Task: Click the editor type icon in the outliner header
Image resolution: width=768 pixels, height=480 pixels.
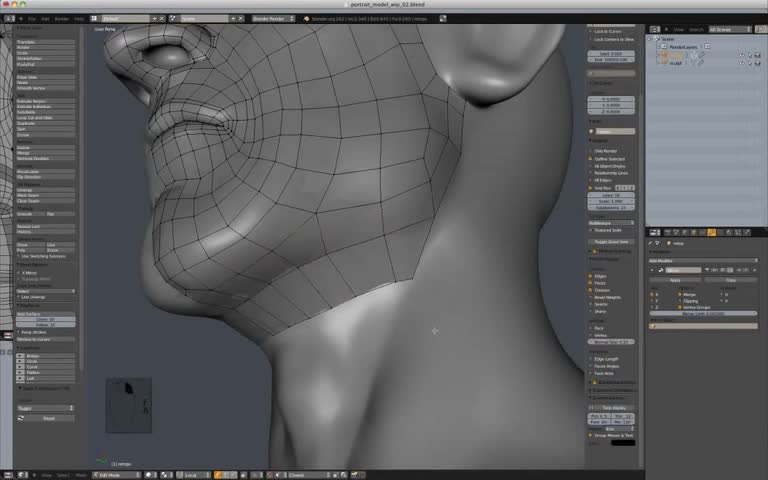Action: point(652,29)
